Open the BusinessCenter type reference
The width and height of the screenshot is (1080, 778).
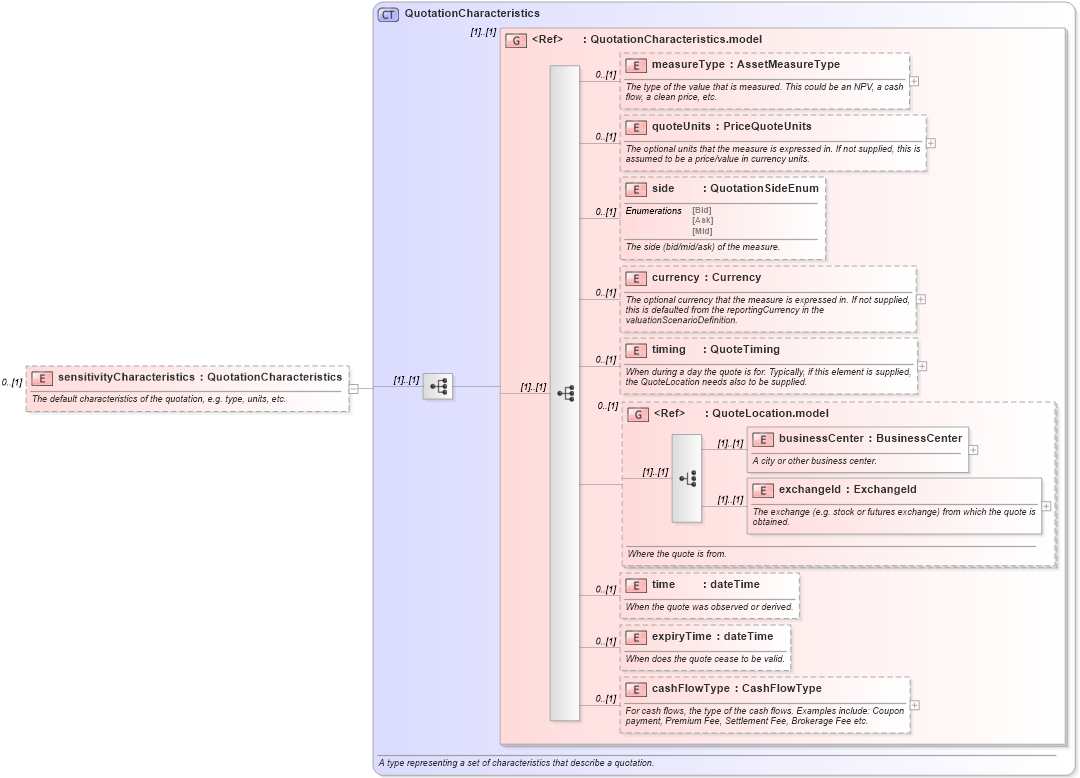pyautogui.click(x=919, y=439)
